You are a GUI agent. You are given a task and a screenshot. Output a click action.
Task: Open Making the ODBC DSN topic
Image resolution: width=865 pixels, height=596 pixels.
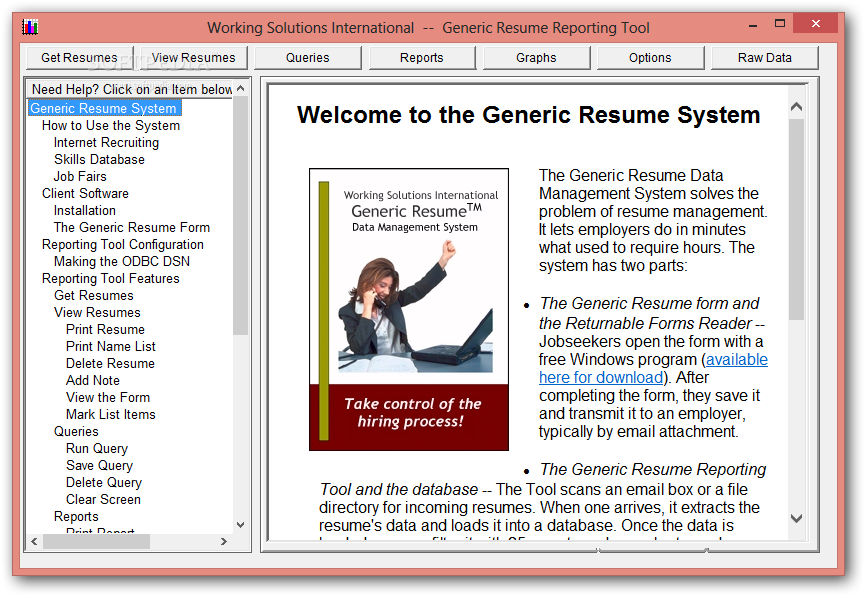click(x=122, y=262)
